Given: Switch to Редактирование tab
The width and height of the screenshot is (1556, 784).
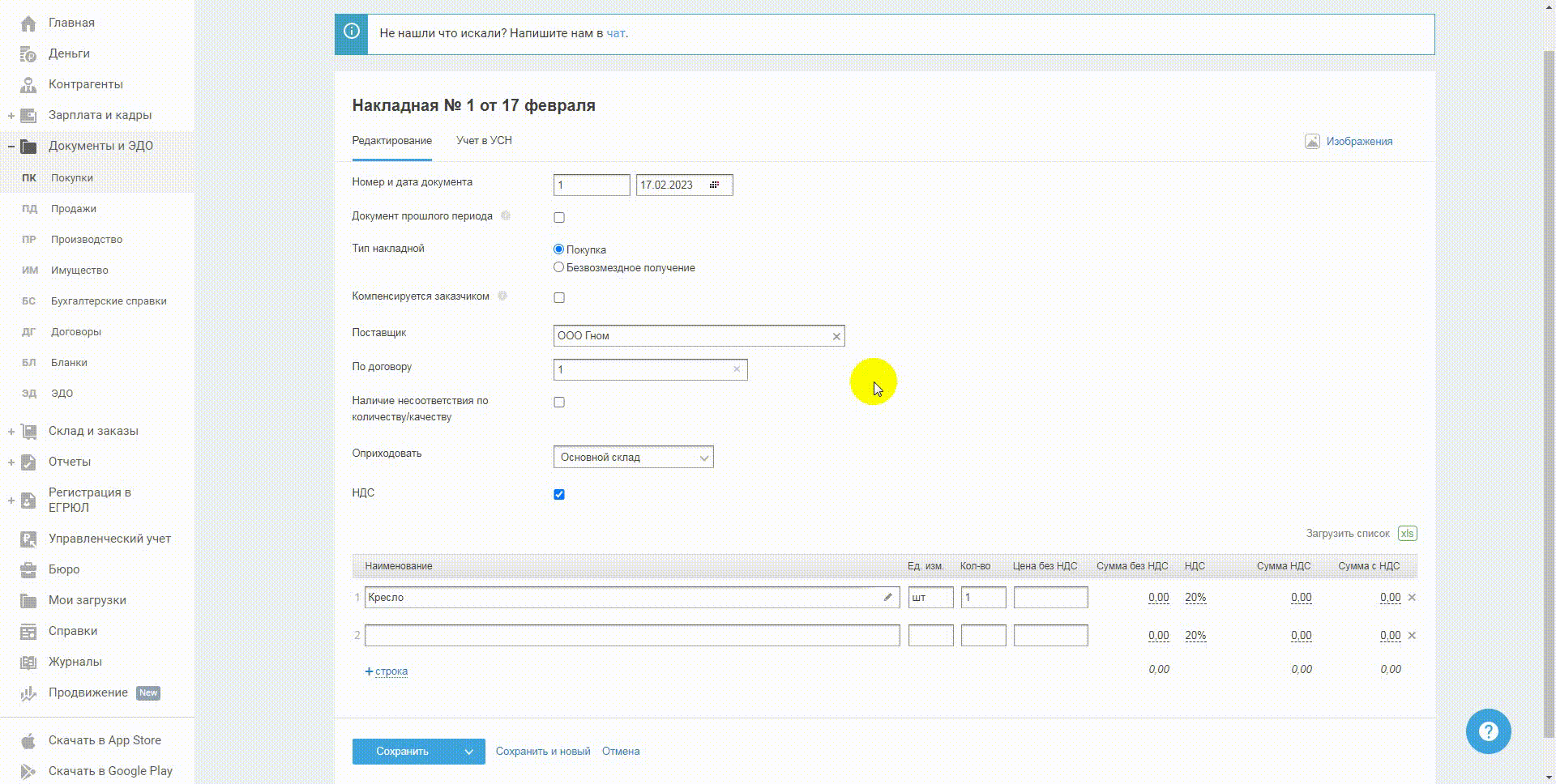Looking at the screenshot, I should point(391,141).
